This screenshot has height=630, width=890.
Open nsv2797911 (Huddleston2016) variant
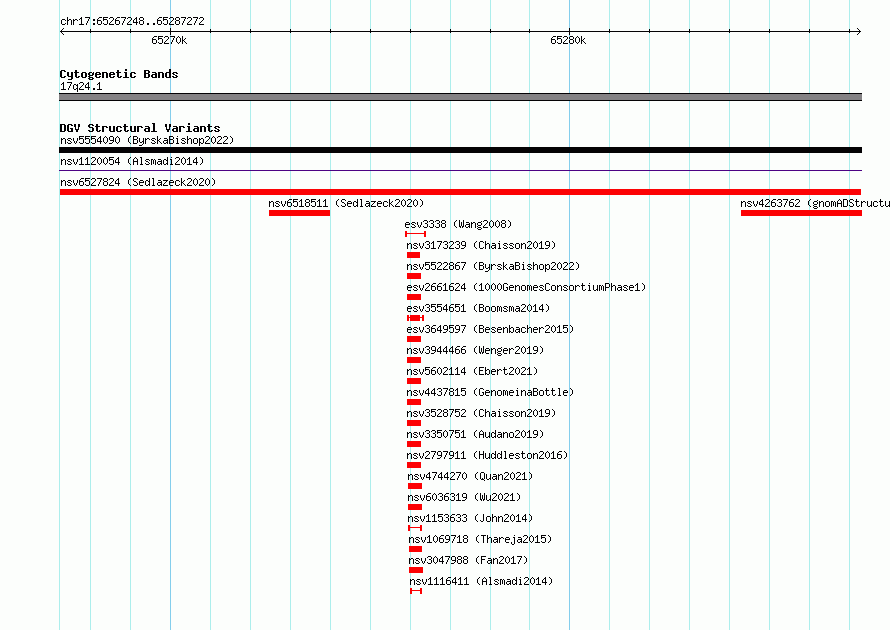(488, 455)
